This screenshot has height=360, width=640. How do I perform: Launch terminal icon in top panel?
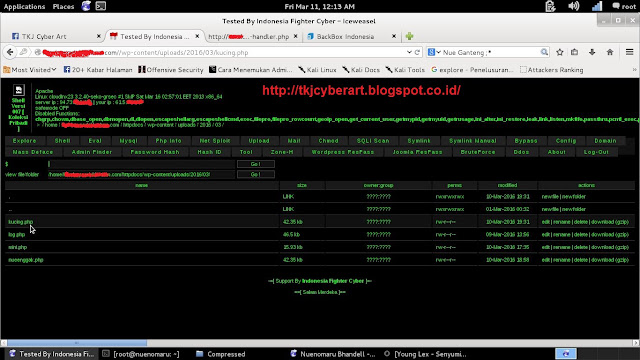100,6
